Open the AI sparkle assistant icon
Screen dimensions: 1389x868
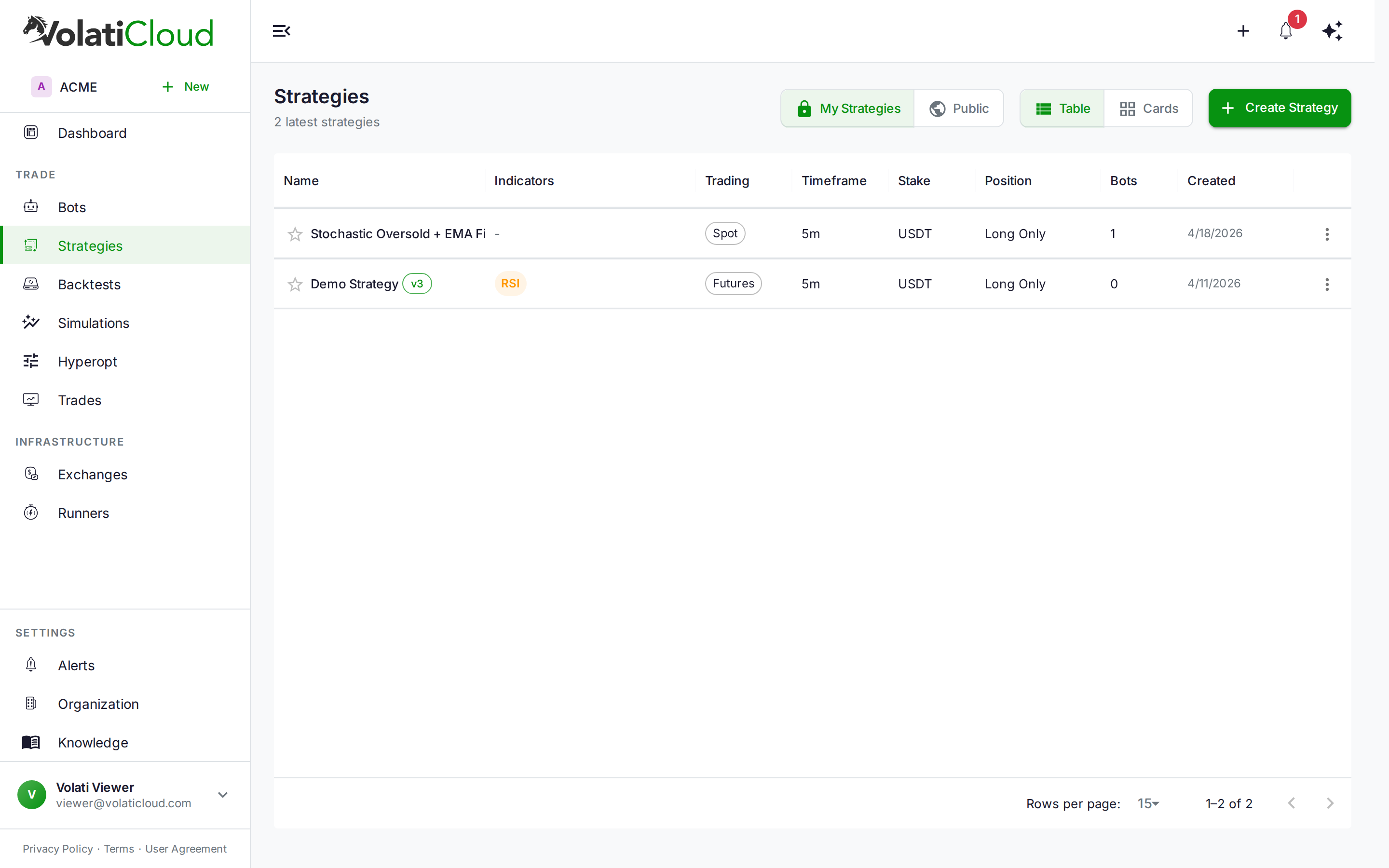(1332, 31)
